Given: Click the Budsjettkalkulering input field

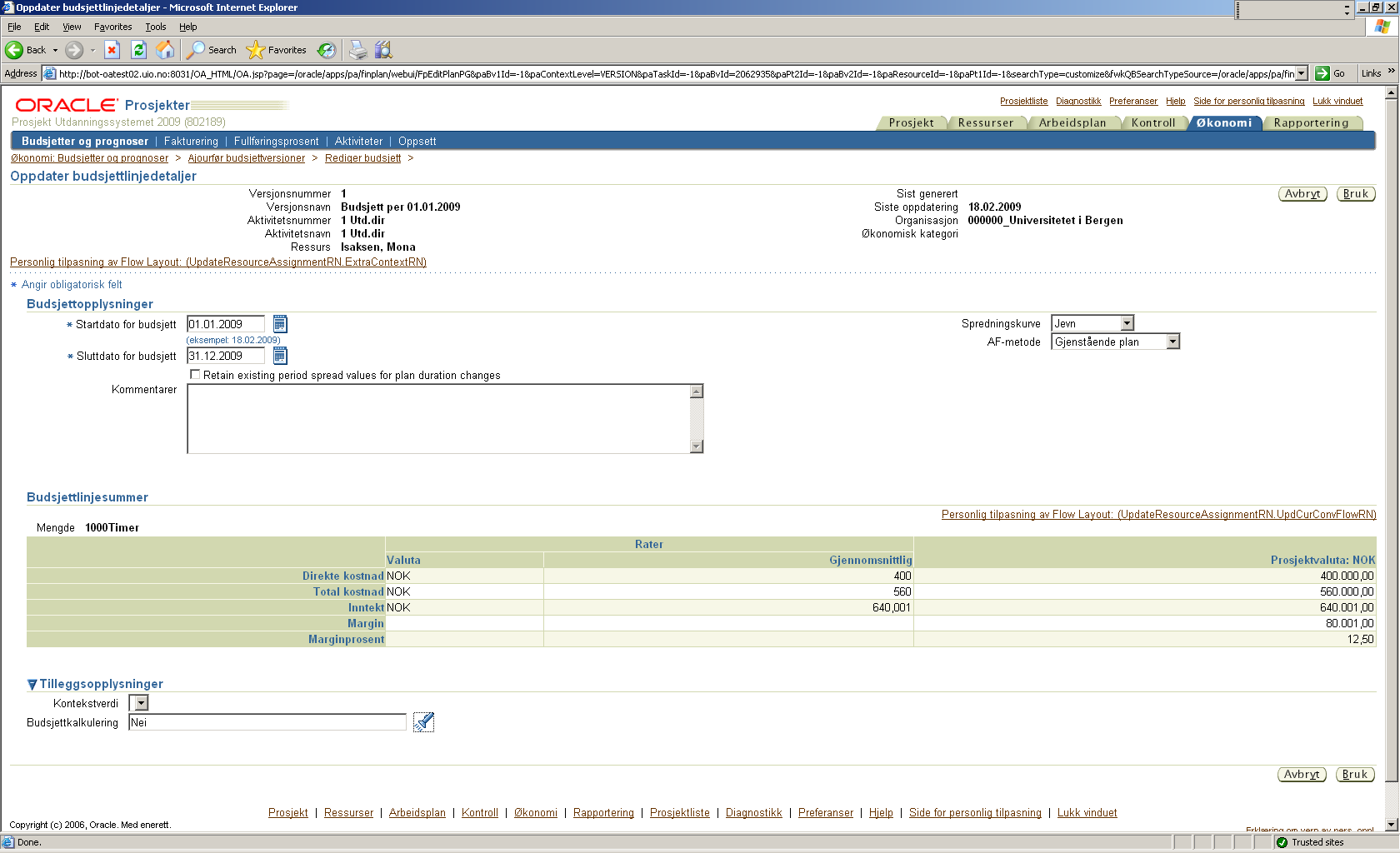Looking at the screenshot, I should pyautogui.click(x=267, y=722).
